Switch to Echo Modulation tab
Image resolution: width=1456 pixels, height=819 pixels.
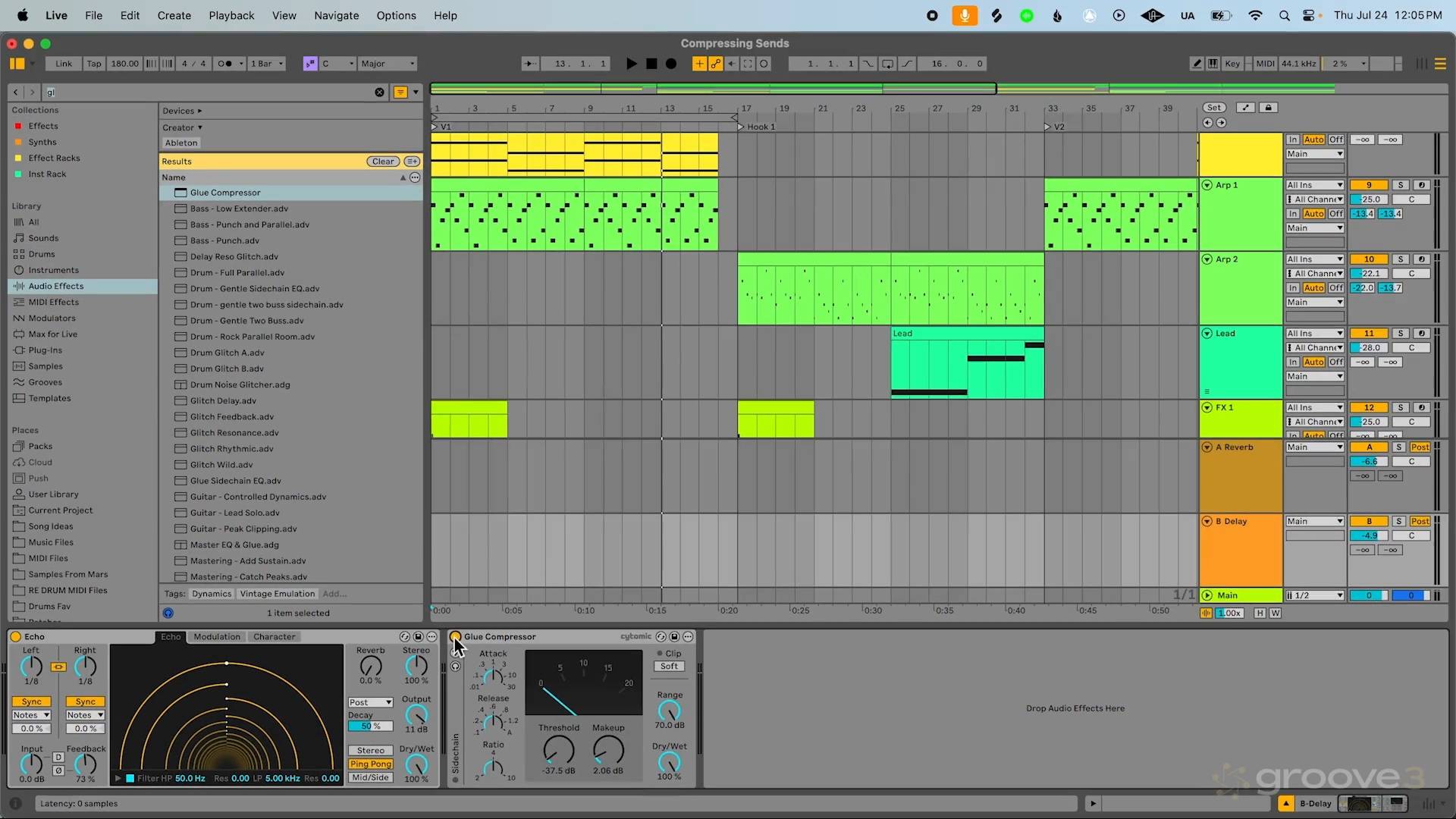tap(217, 637)
